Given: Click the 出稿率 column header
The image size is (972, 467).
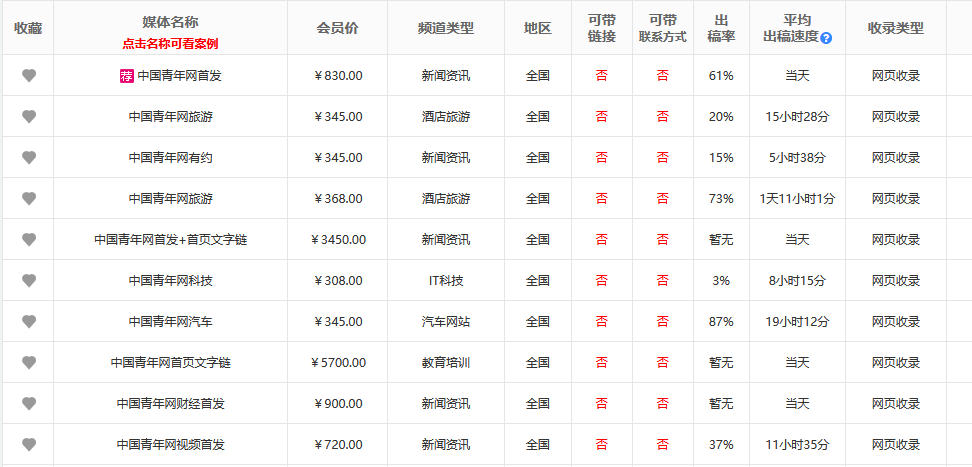Looking at the screenshot, I should (x=721, y=28).
